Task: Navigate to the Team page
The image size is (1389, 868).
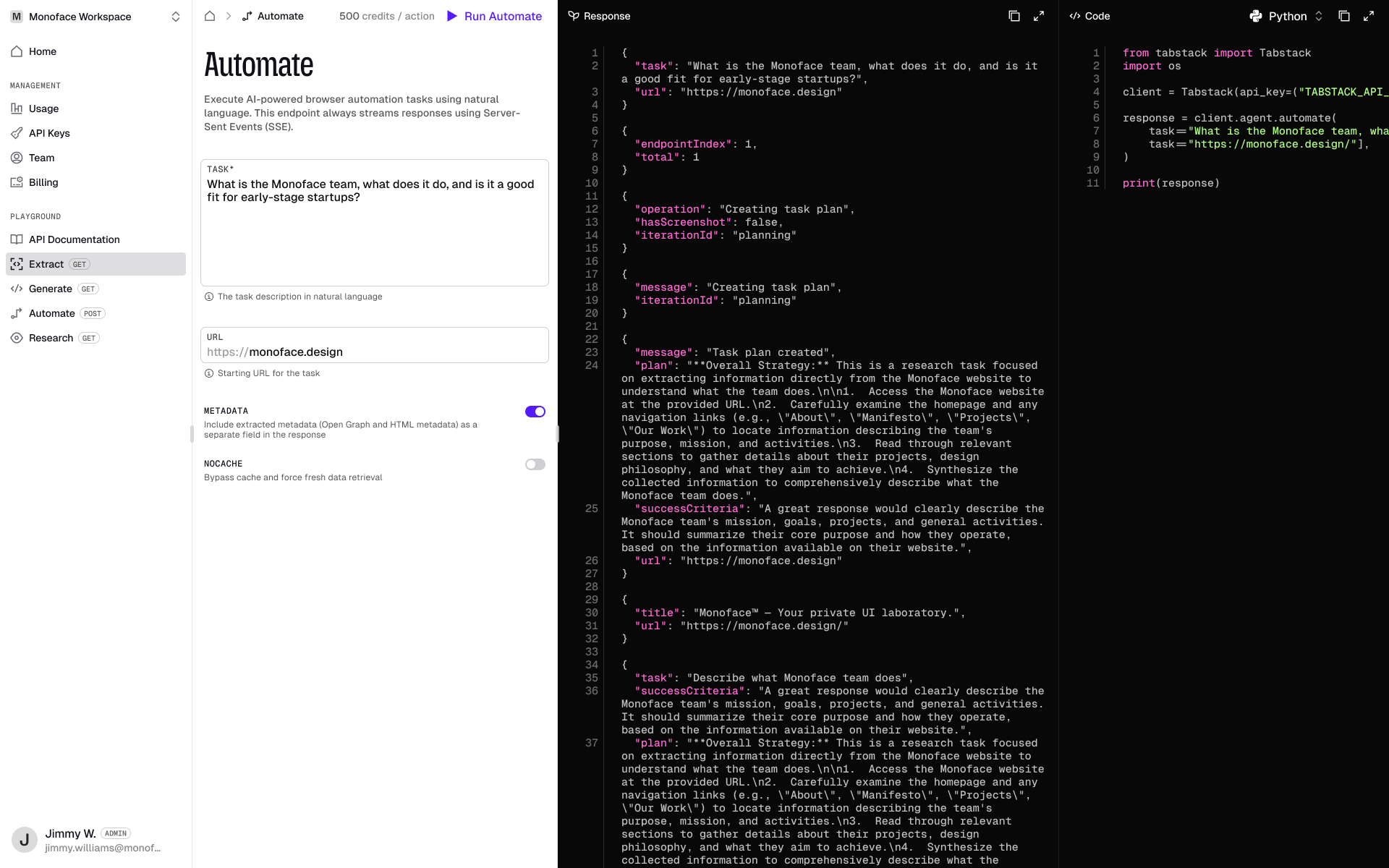Action: (95, 158)
